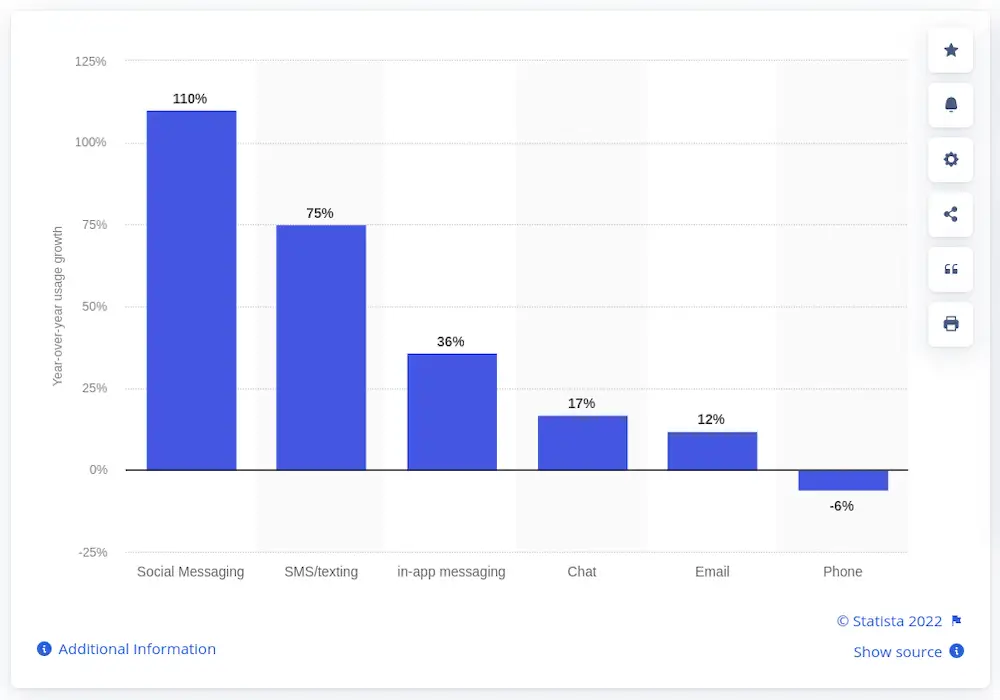Click the Show source link
Viewport: 1000px width, 700px height.
pos(897,652)
